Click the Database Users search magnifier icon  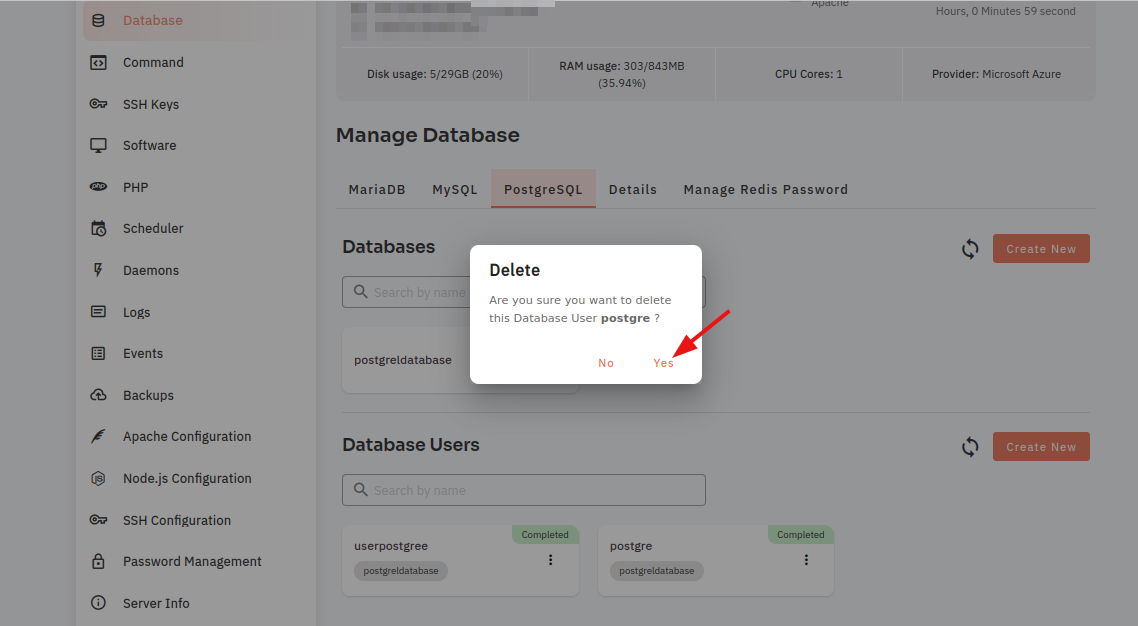(x=361, y=490)
